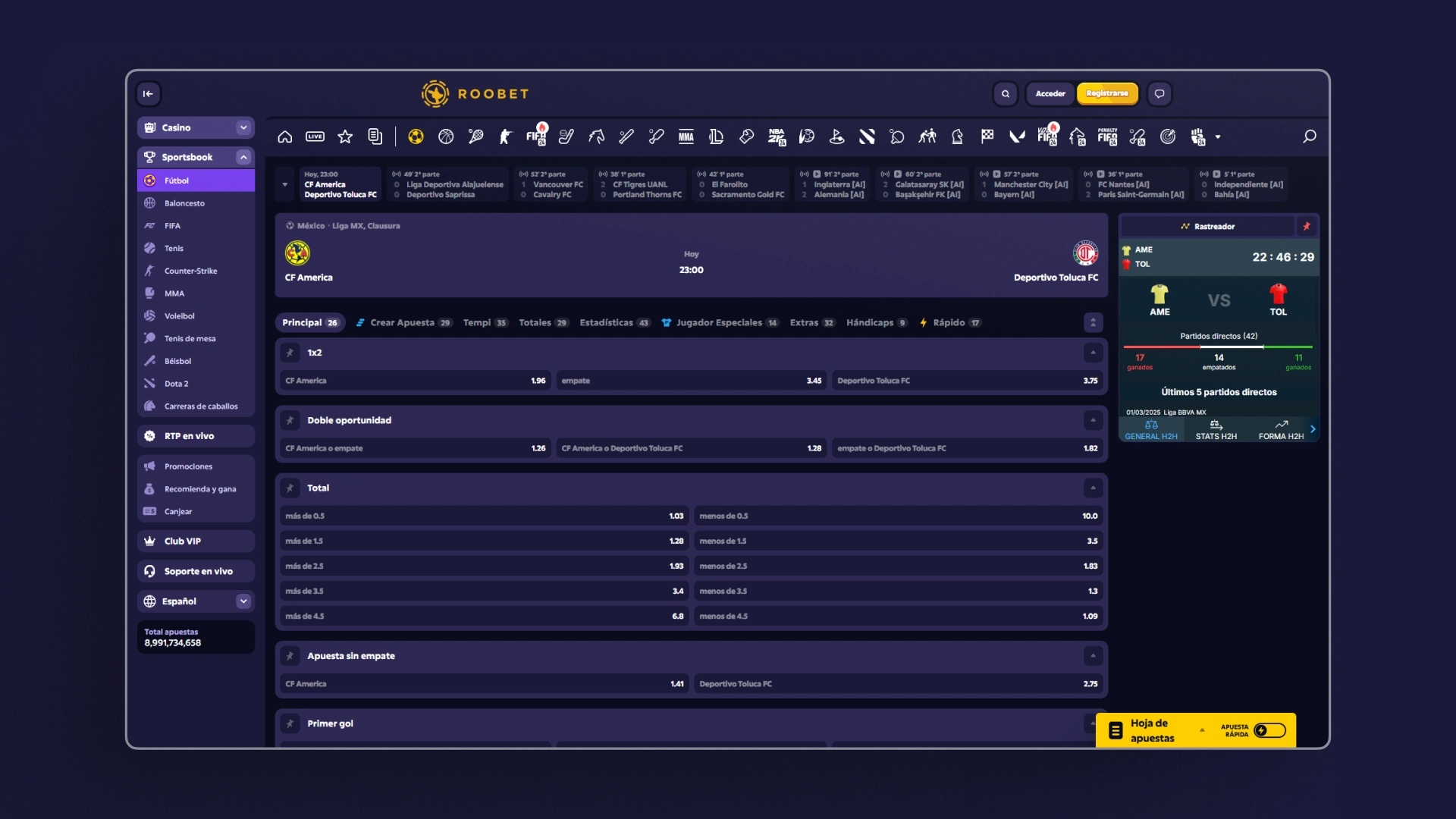The height and width of the screenshot is (819, 1456).
Task: Open the STATS H2H tab
Action: (1216, 430)
